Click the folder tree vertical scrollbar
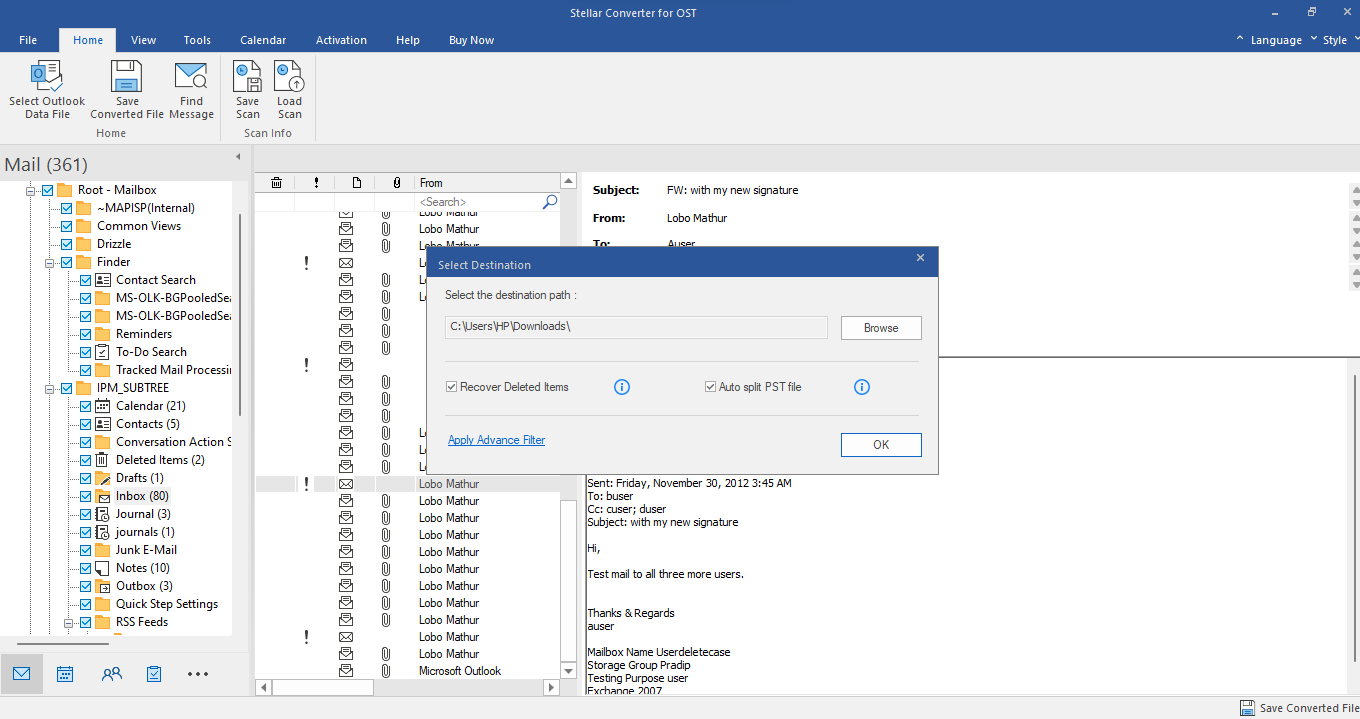 click(240, 313)
